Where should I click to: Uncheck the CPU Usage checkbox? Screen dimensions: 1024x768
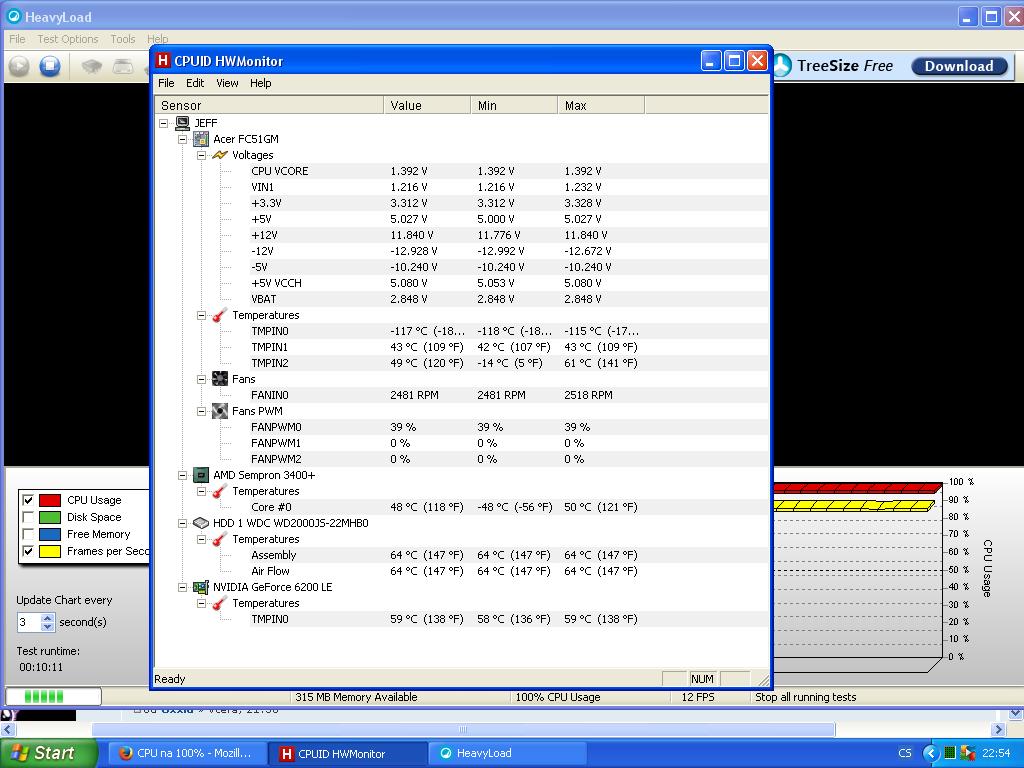click(28, 500)
